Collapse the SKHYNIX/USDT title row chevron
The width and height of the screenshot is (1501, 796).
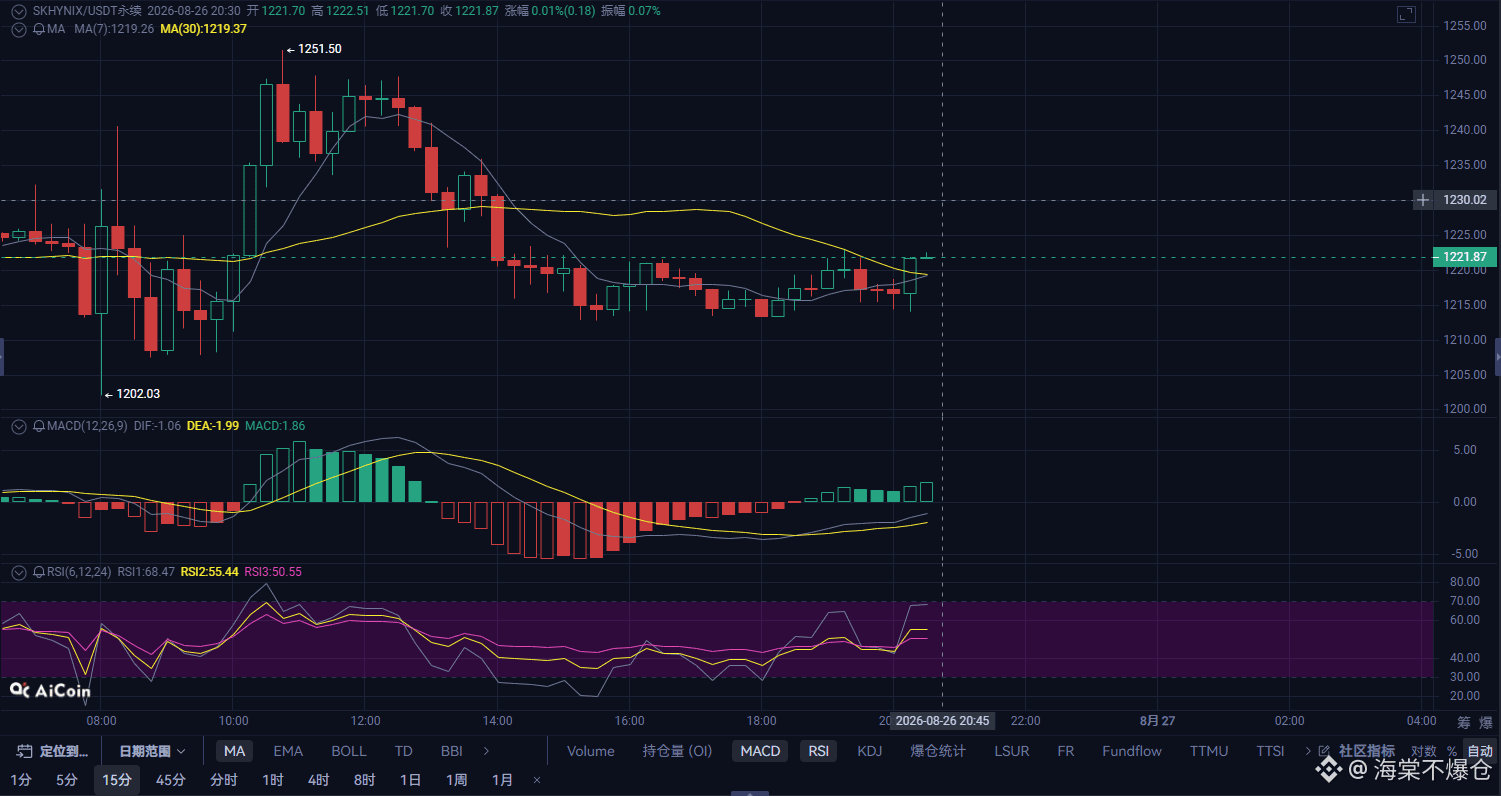click(x=18, y=11)
